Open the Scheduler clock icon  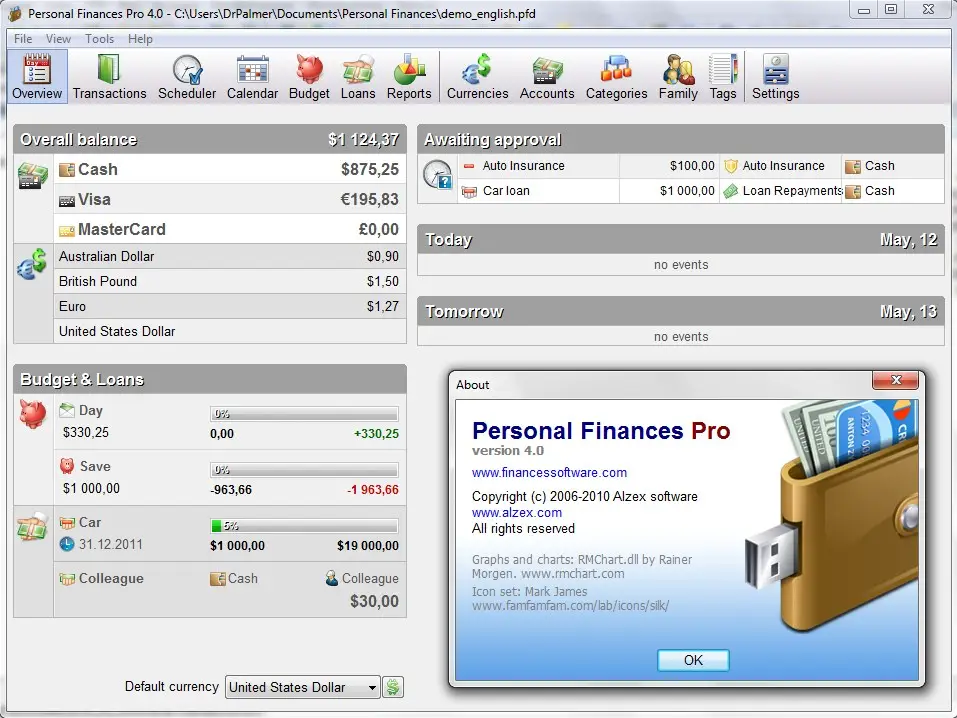pos(187,69)
